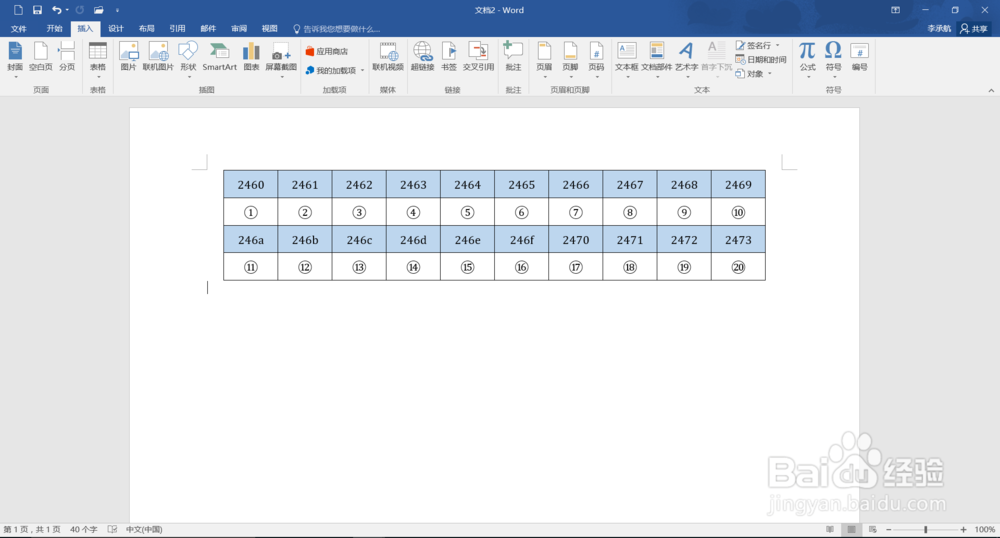Zoom in with the plus button
The width and height of the screenshot is (1000, 538).
963,529
